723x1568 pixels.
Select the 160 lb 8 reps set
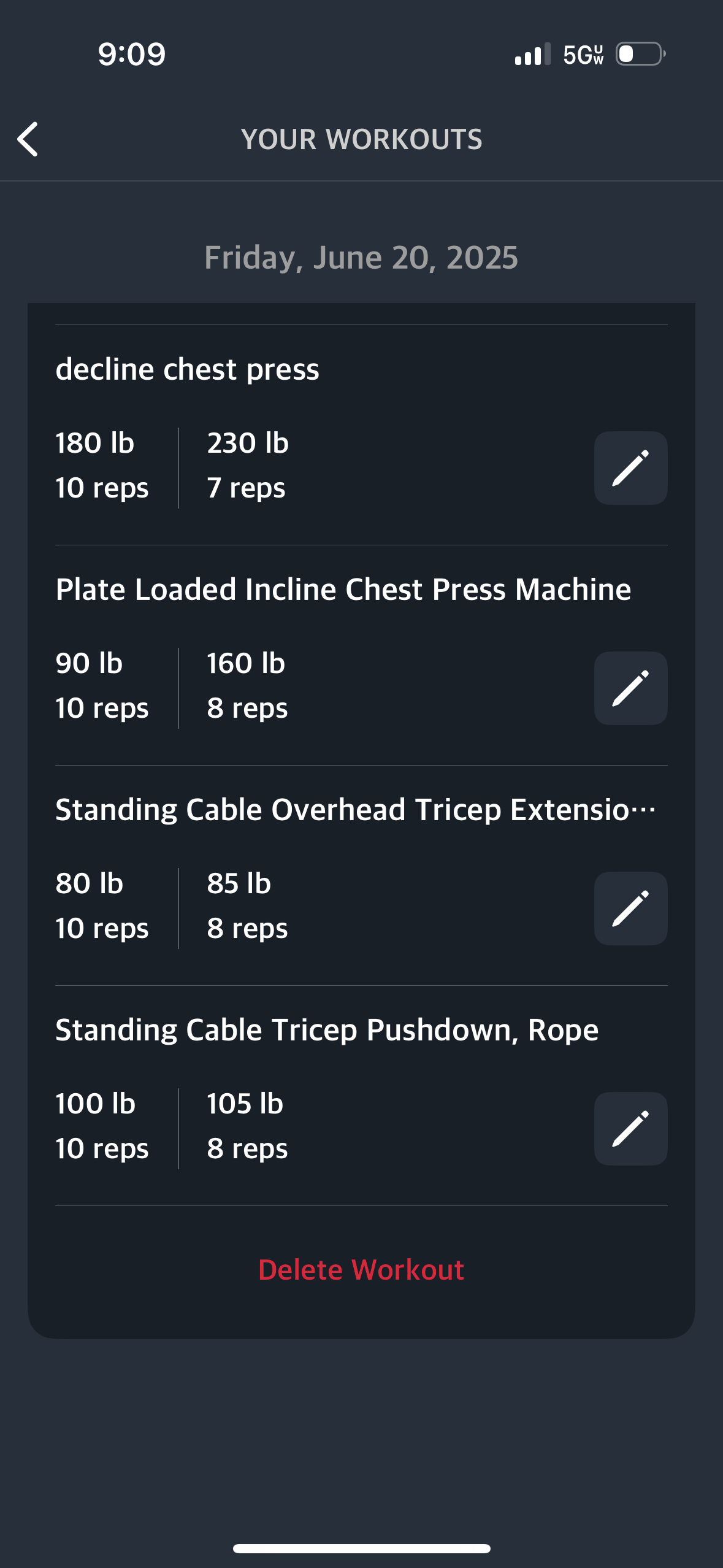point(247,686)
